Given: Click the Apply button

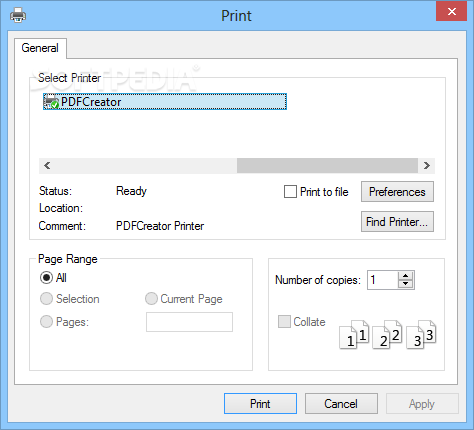Looking at the screenshot, I should click(422, 404).
